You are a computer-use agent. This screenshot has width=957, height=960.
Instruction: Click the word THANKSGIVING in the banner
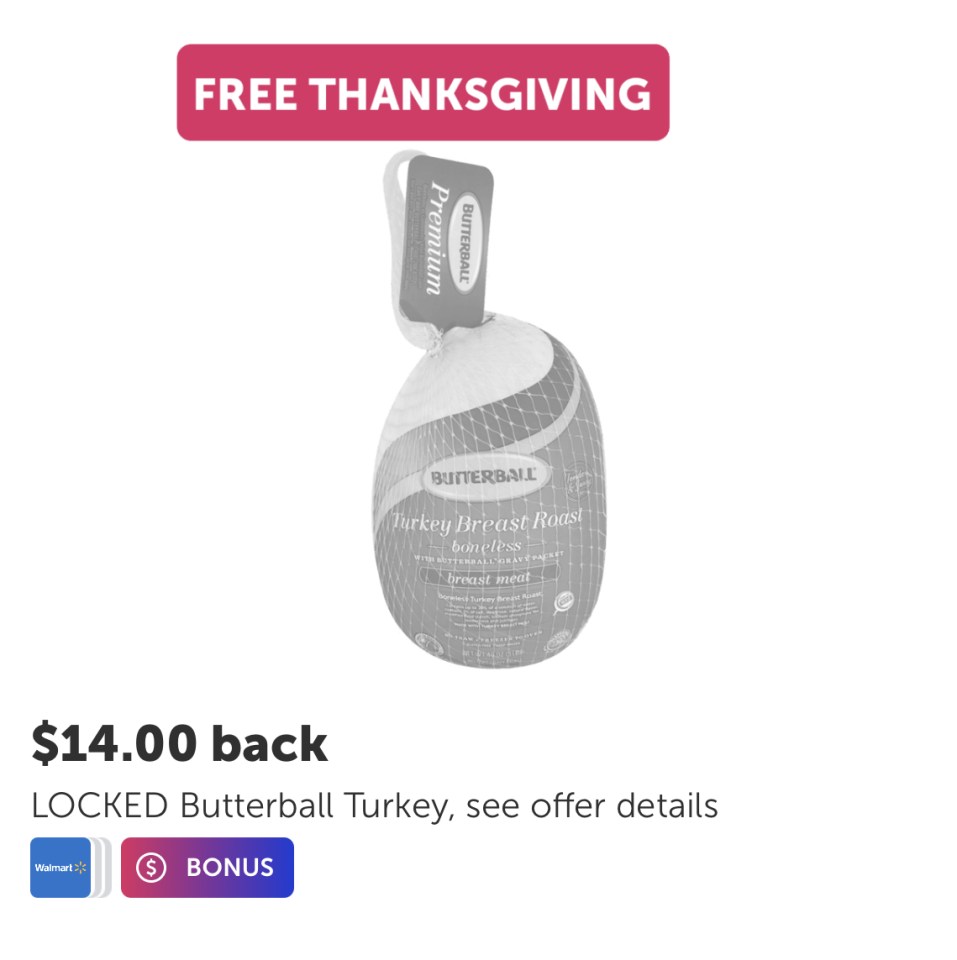point(479,94)
